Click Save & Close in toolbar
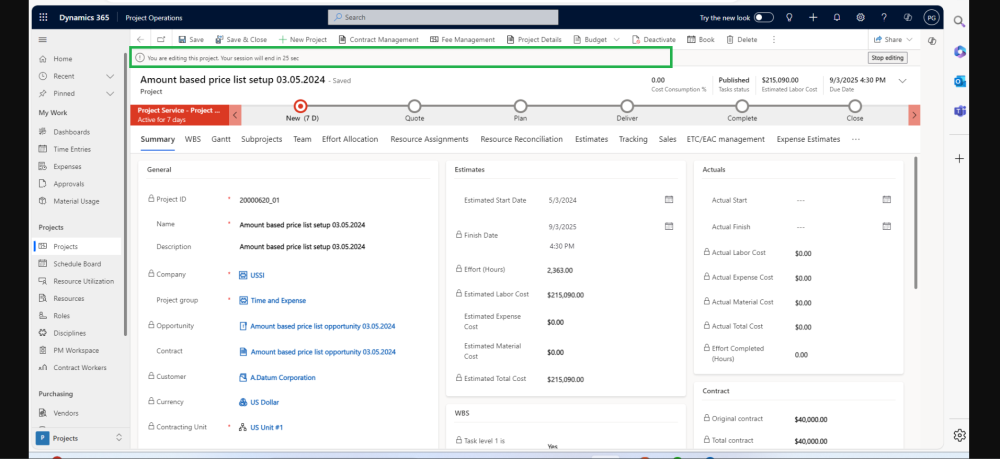 241,40
